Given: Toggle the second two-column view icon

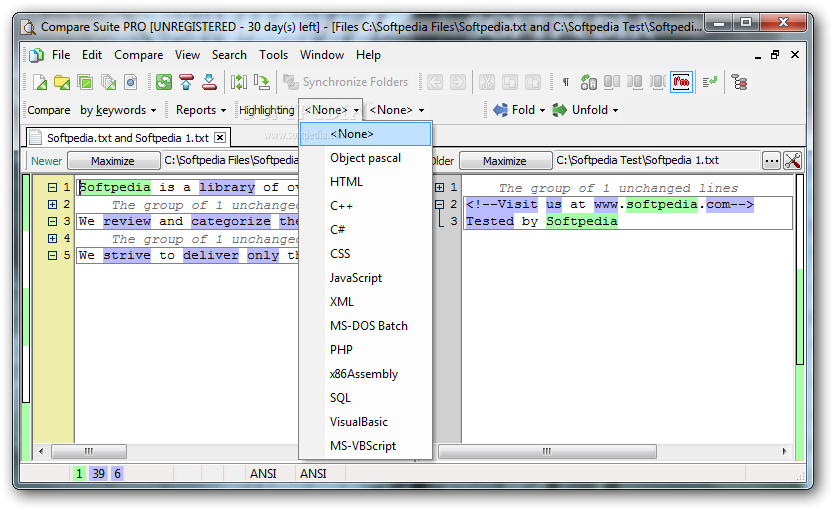Looking at the screenshot, I should coord(634,82).
